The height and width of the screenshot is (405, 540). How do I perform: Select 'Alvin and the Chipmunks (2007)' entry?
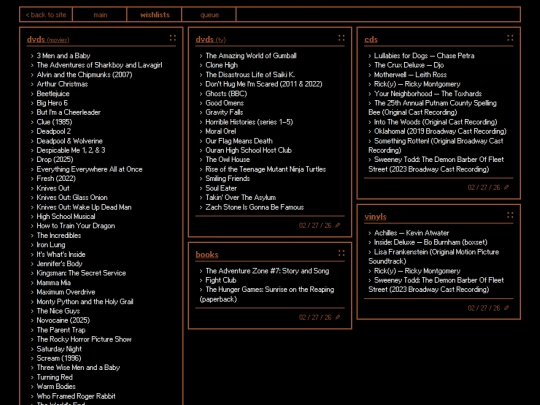point(84,75)
